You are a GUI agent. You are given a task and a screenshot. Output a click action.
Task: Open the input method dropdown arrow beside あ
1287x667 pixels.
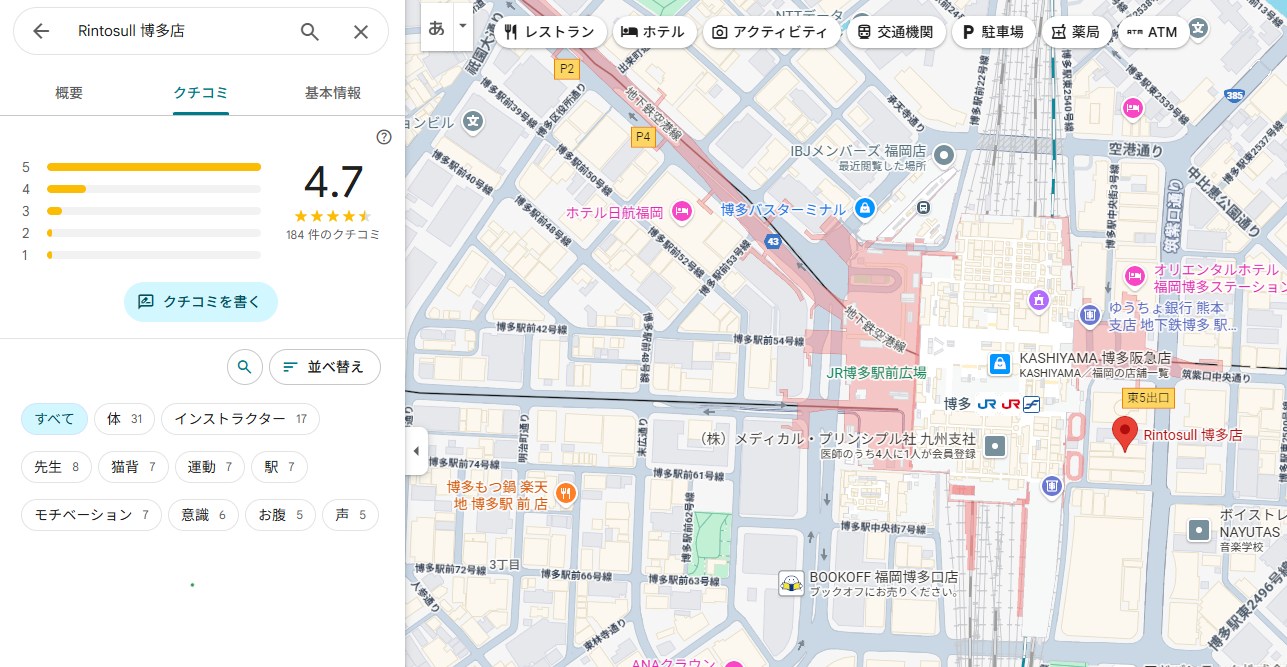462,26
